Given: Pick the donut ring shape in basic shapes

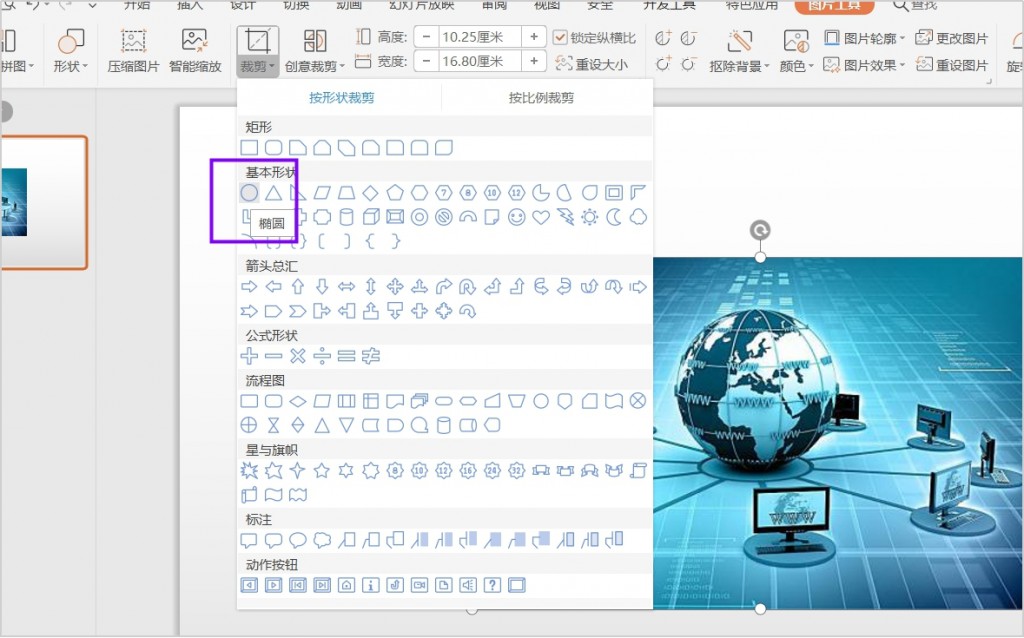Looking at the screenshot, I should 419,217.
